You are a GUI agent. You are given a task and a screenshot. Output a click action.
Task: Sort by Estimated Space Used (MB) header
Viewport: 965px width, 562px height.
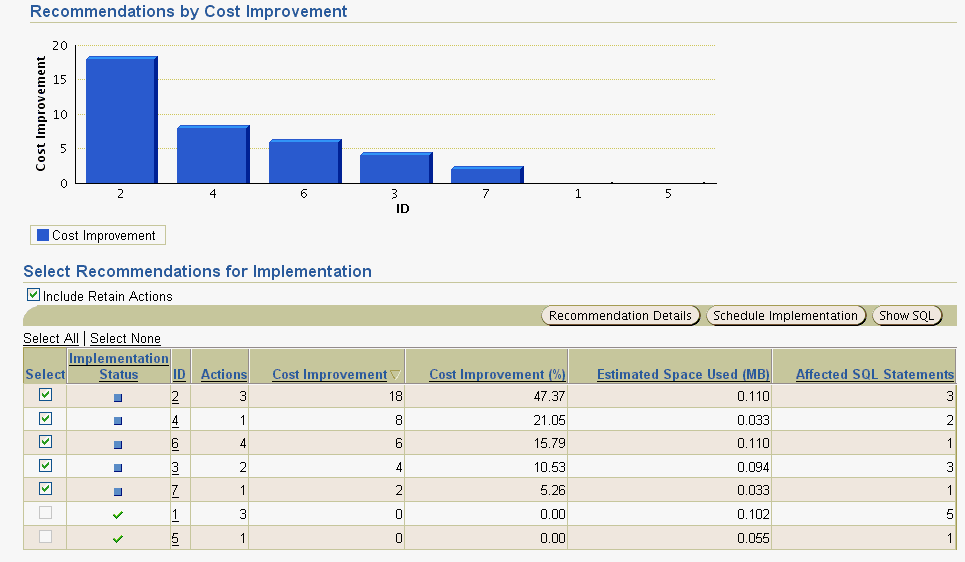pyautogui.click(x=682, y=375)
